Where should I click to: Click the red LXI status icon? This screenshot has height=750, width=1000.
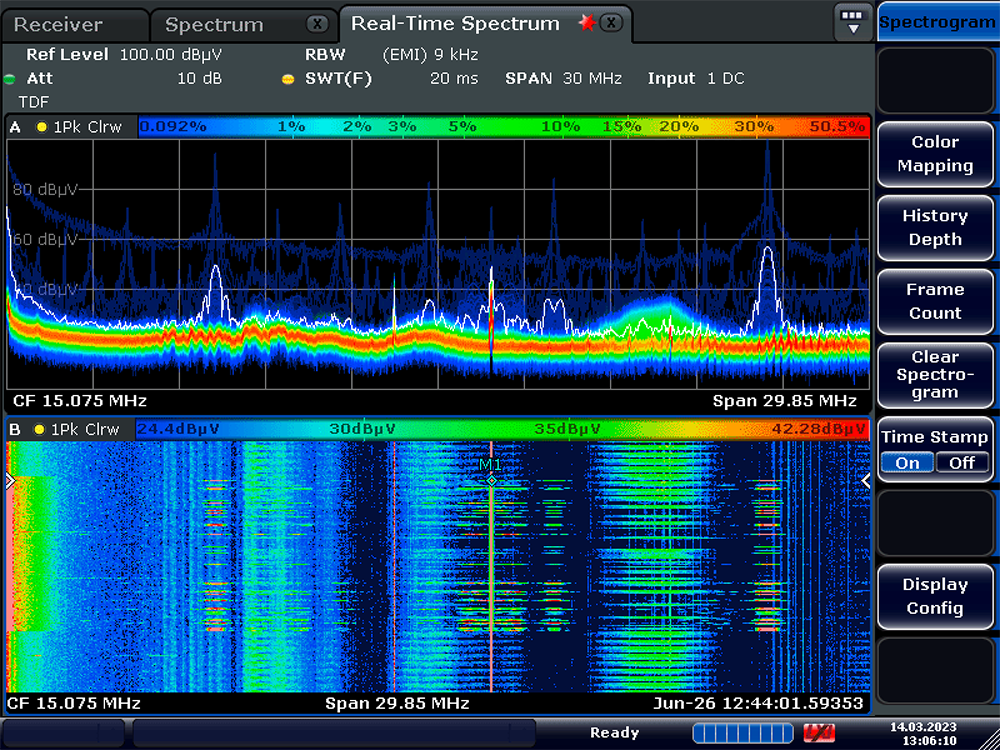(x=819, y=733)
